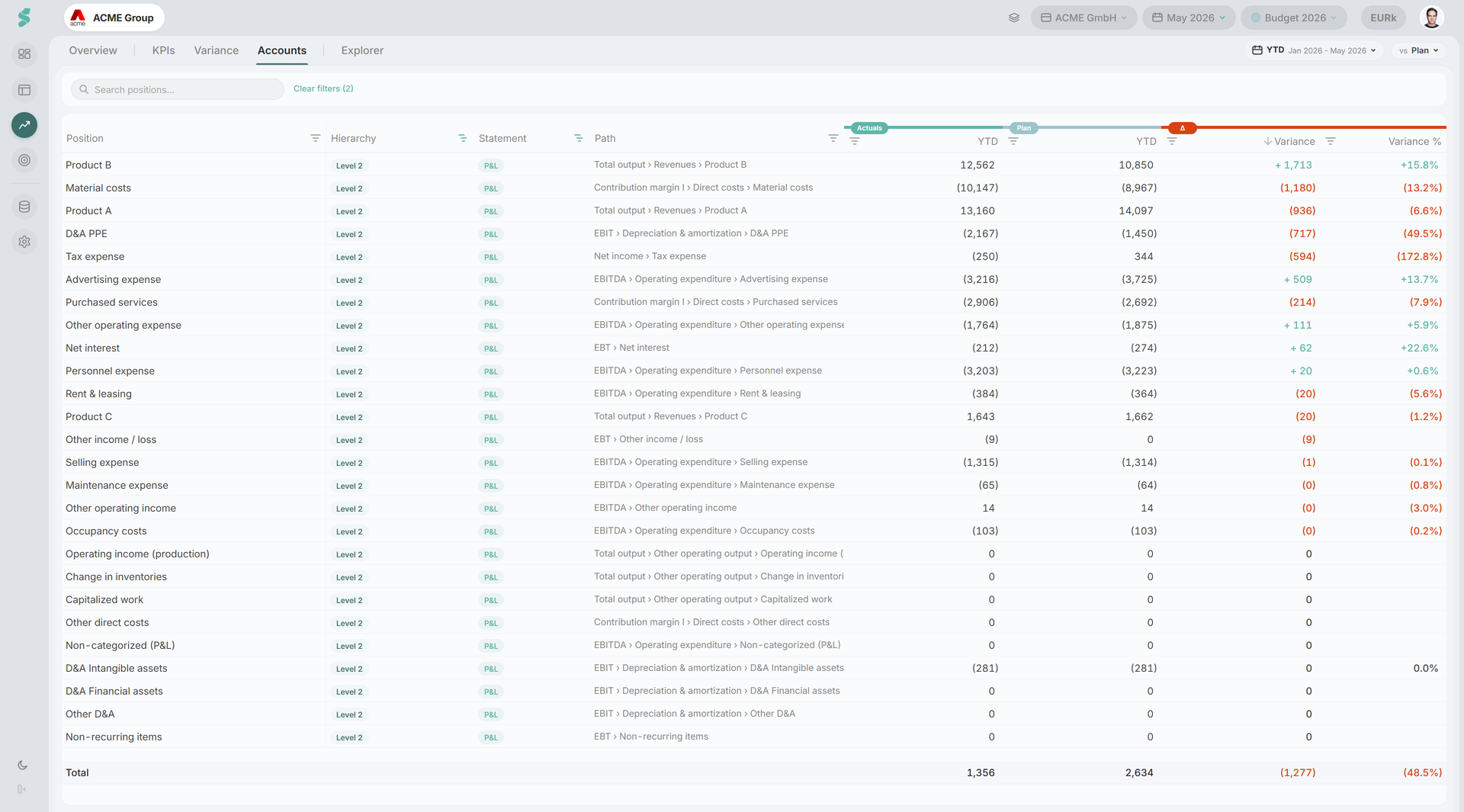Filter the Position column
The width and height of the screenshot is (1464, 812).
click(x=315, y=138)
